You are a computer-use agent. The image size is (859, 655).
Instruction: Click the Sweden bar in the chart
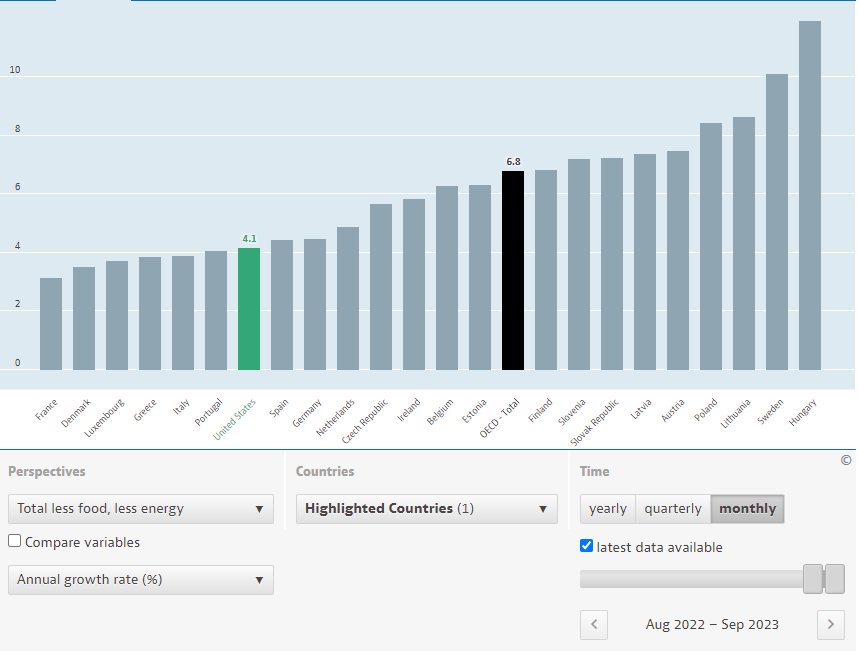(778, 223)
